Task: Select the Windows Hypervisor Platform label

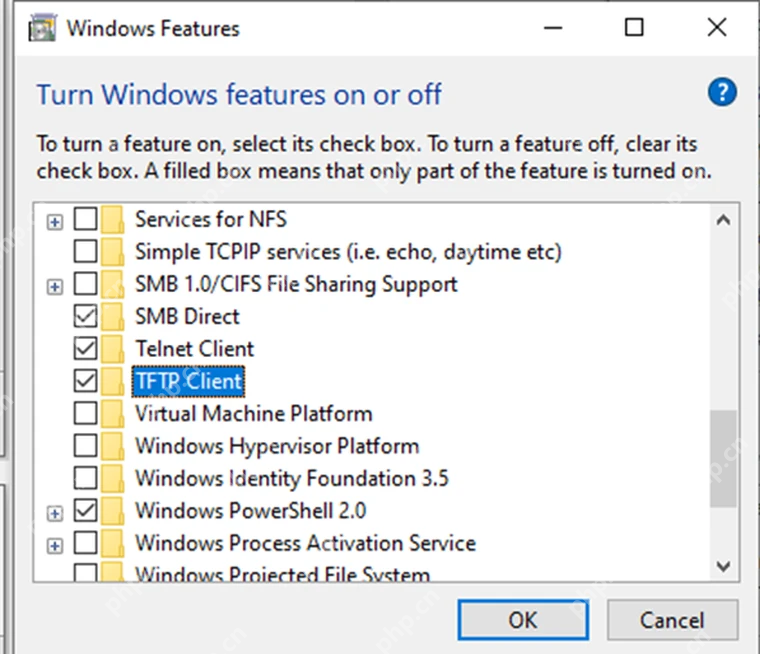Action: [x=277, y=446]
